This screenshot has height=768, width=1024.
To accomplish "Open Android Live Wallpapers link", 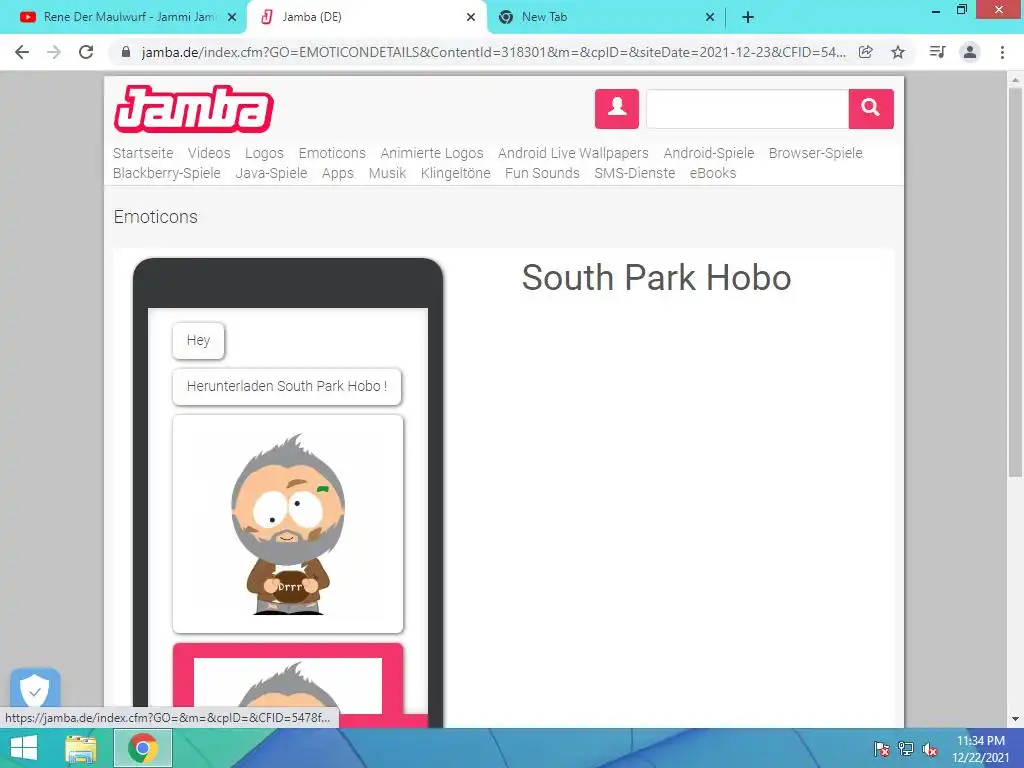I will (573, 153).
